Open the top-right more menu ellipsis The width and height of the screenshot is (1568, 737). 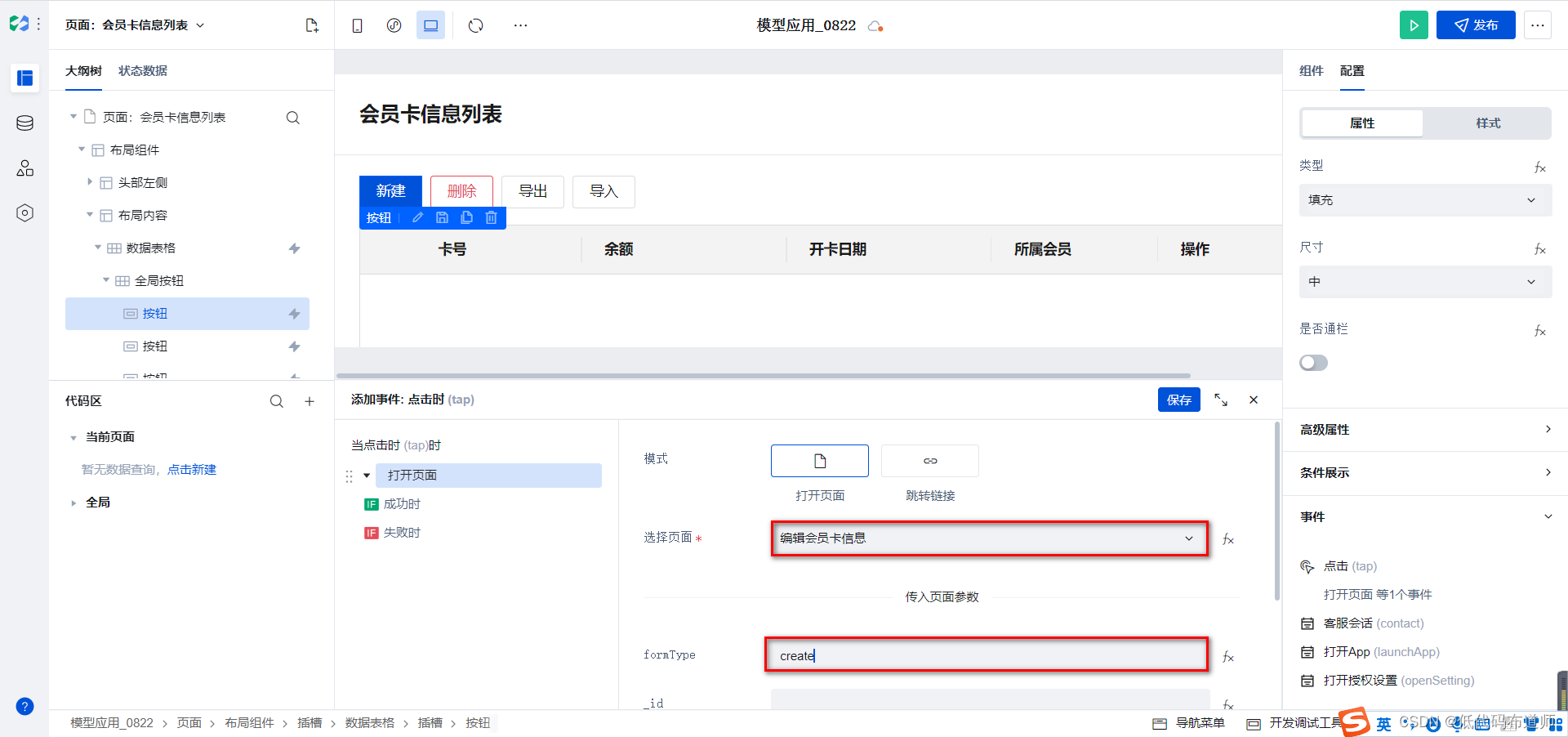(x=1537, y=25)
